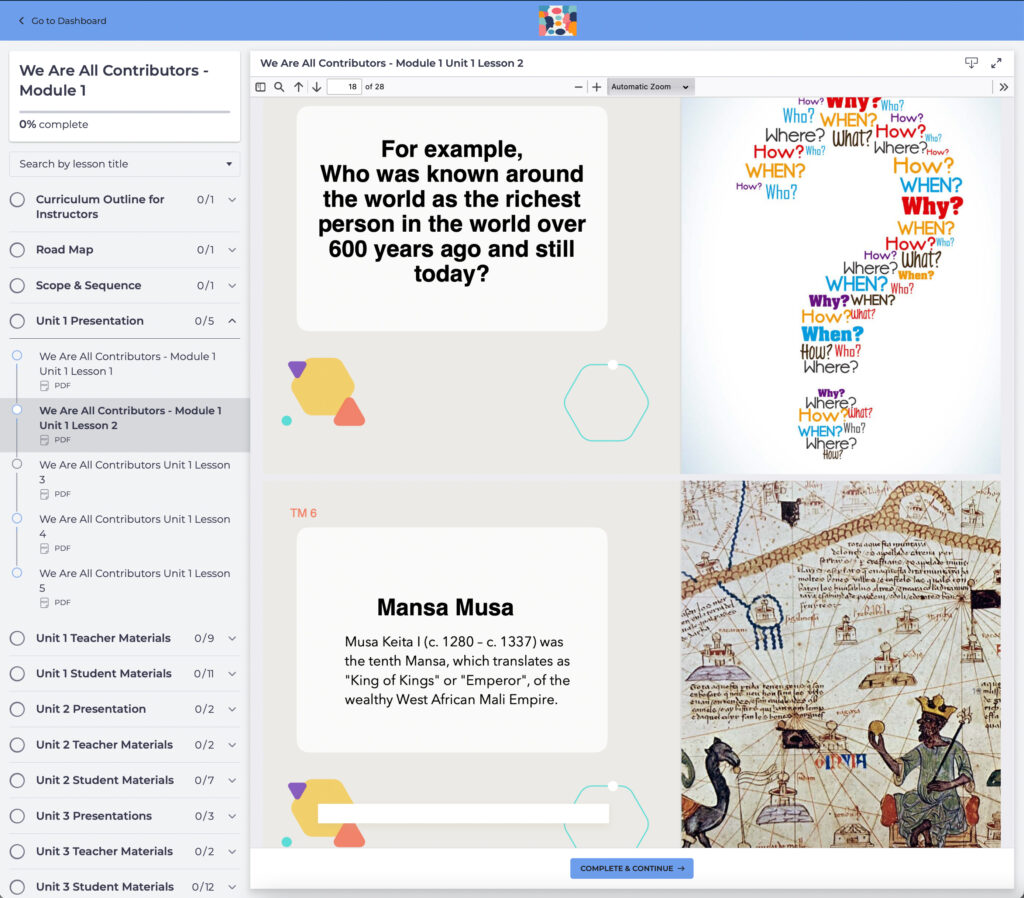Expand the lesson viewer to fullscreen

pos(996,63)
